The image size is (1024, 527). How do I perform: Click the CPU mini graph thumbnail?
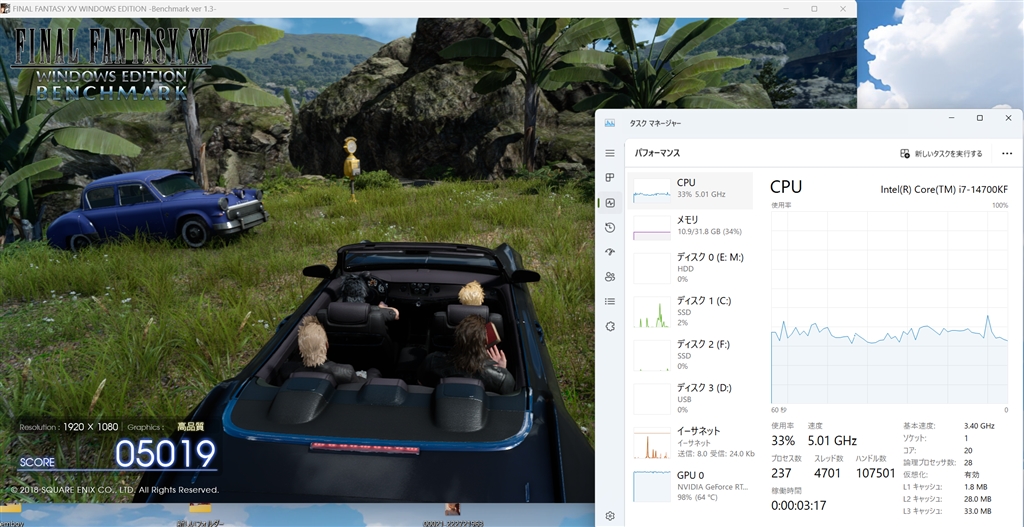click(x=652, y=190)
